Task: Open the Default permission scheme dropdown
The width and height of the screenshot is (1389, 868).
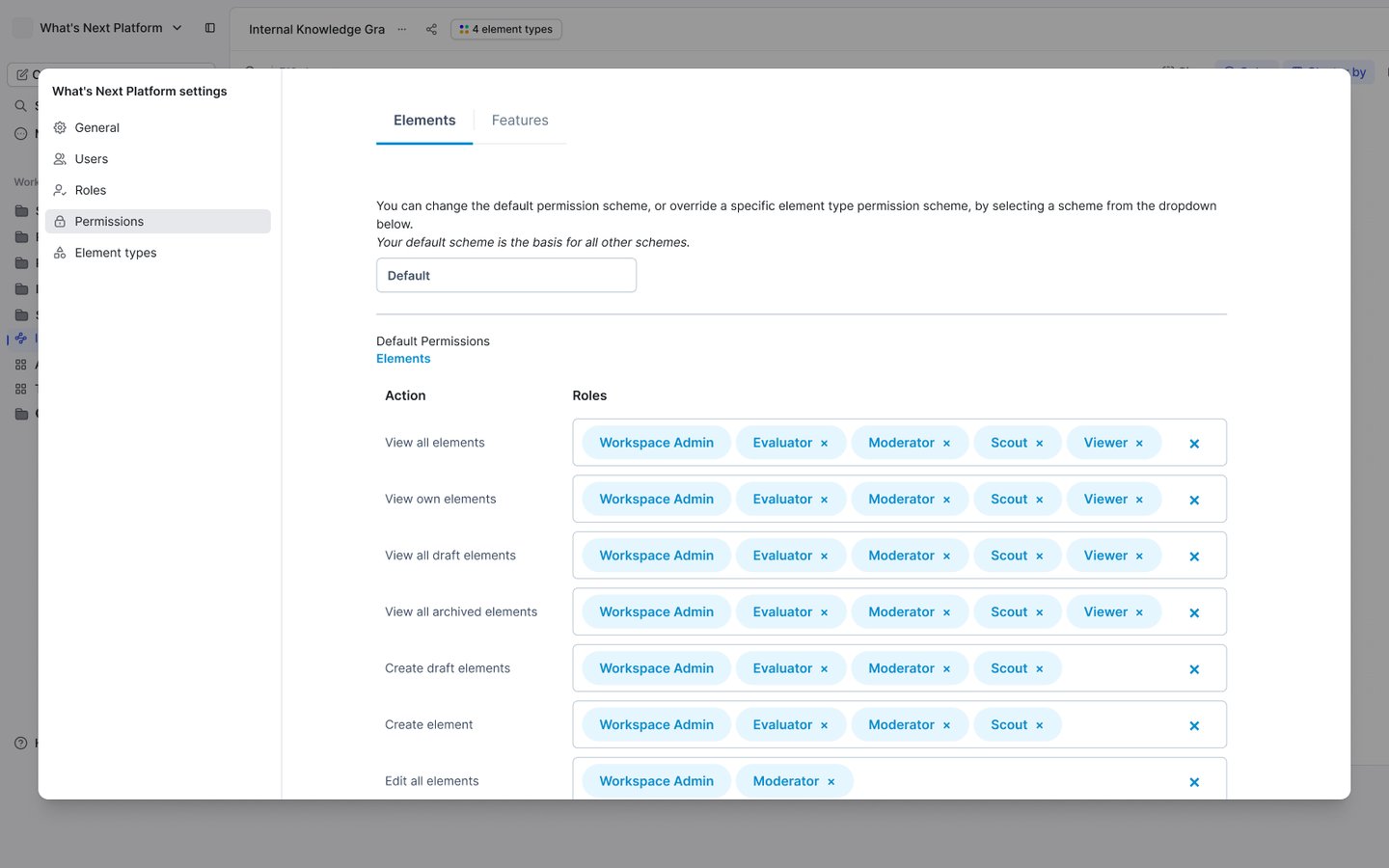Action: pyautogui.click(x=506, y=275)
